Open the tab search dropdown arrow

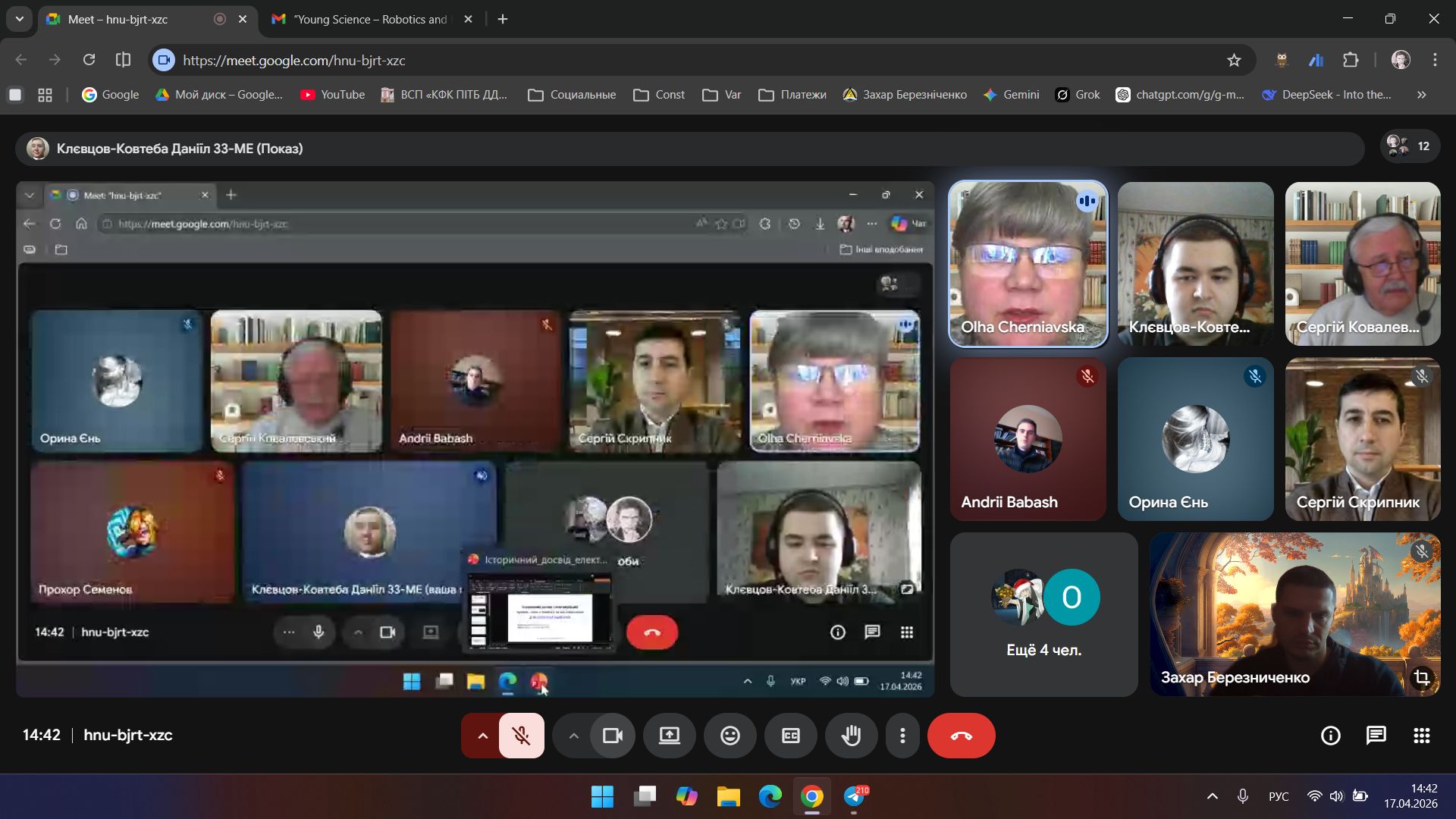click(x=20, y=19)
